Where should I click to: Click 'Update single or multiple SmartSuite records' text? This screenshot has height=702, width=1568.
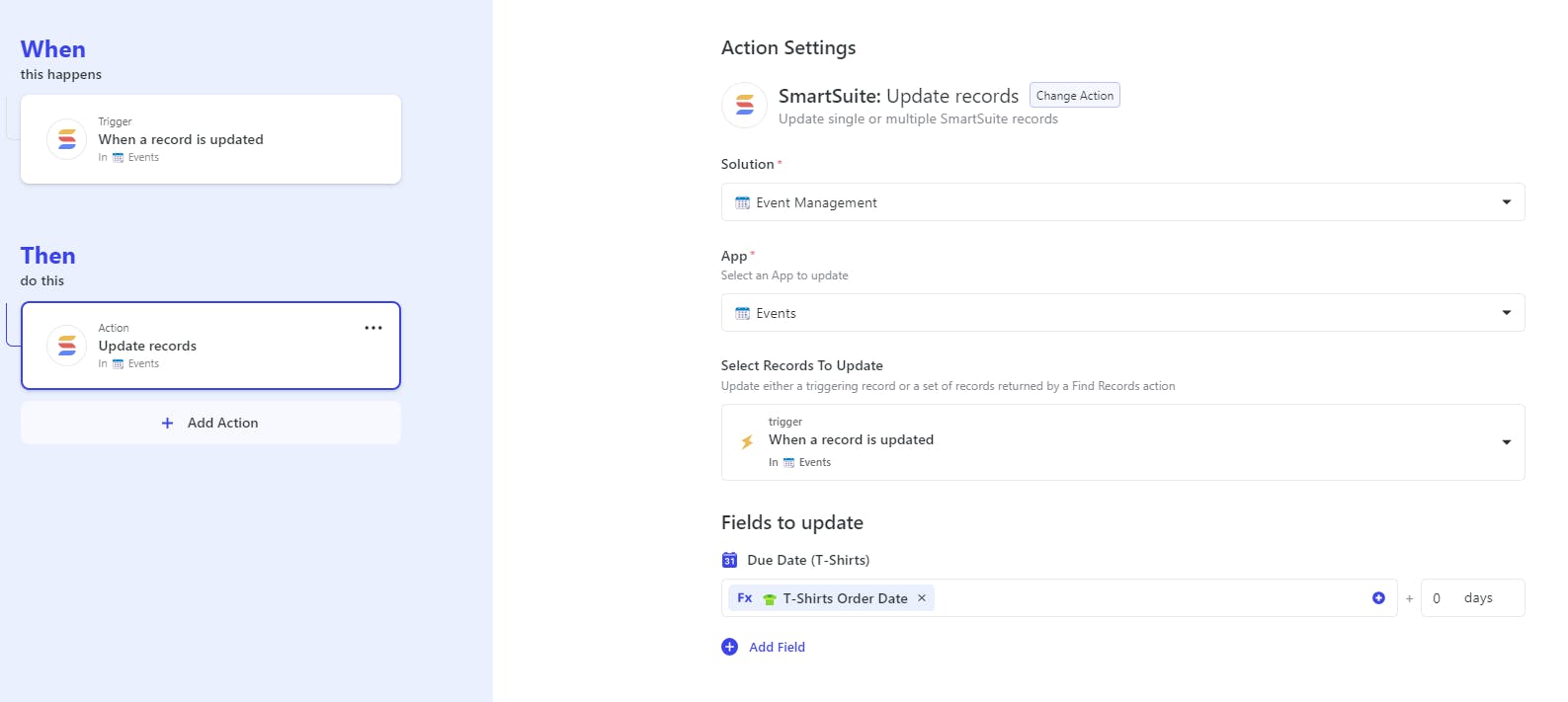pyautogui.click(x=918, y=118)
